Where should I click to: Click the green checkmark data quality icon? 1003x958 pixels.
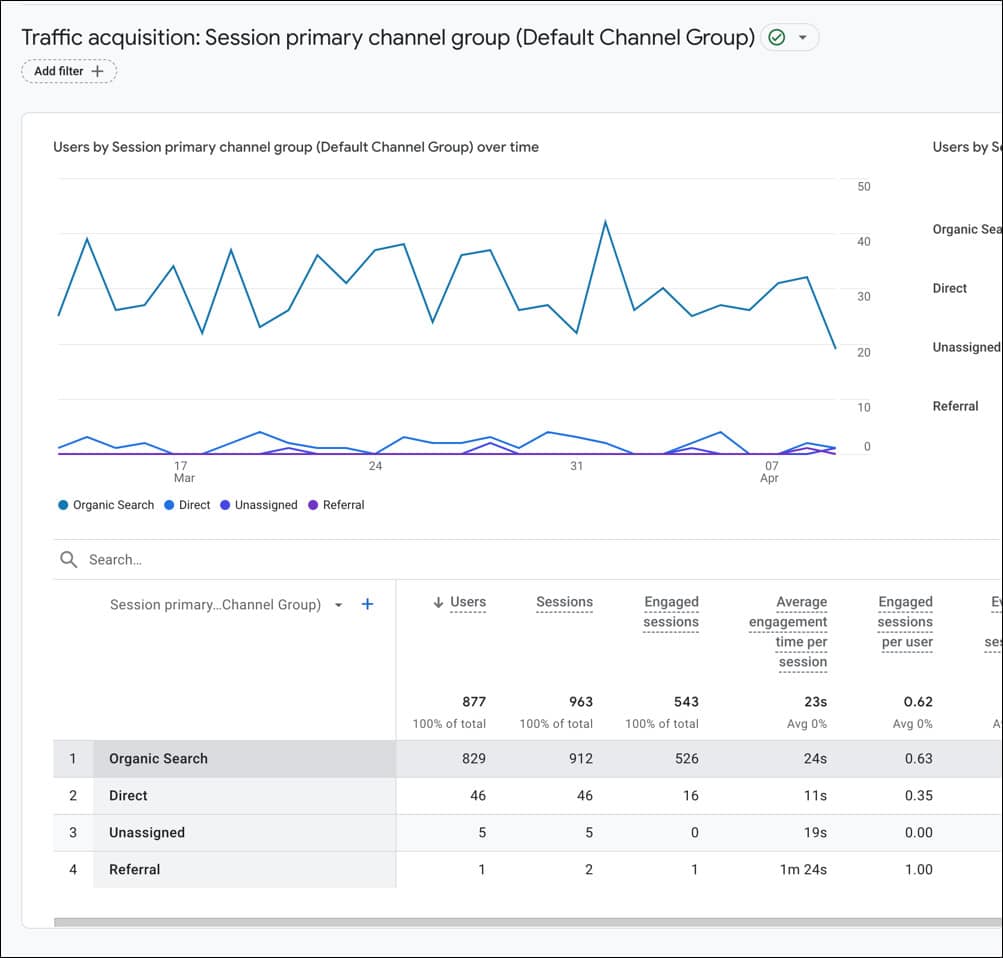(x=777, y=38)
